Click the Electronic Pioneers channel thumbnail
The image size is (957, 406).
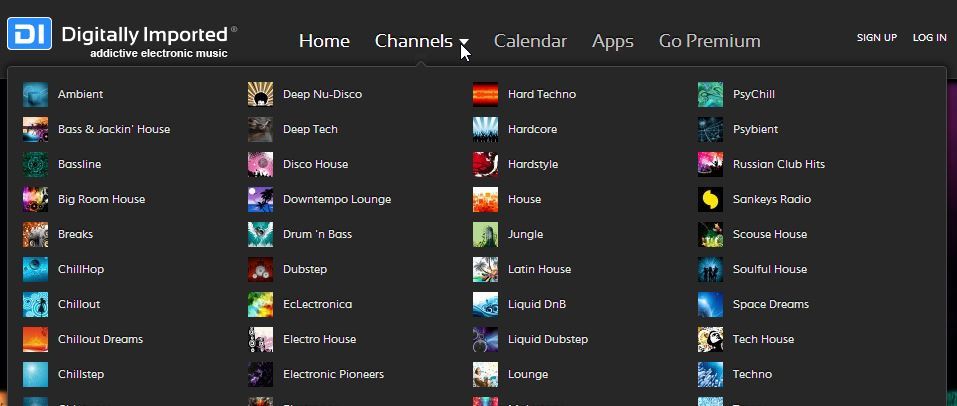click(261, 374)
